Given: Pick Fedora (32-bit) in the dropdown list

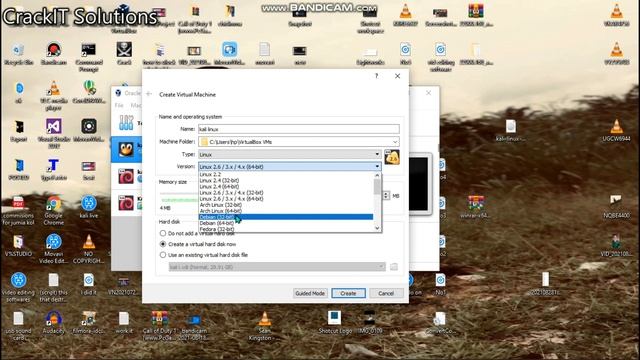Looking at the screenshot, I should (286, 229).
